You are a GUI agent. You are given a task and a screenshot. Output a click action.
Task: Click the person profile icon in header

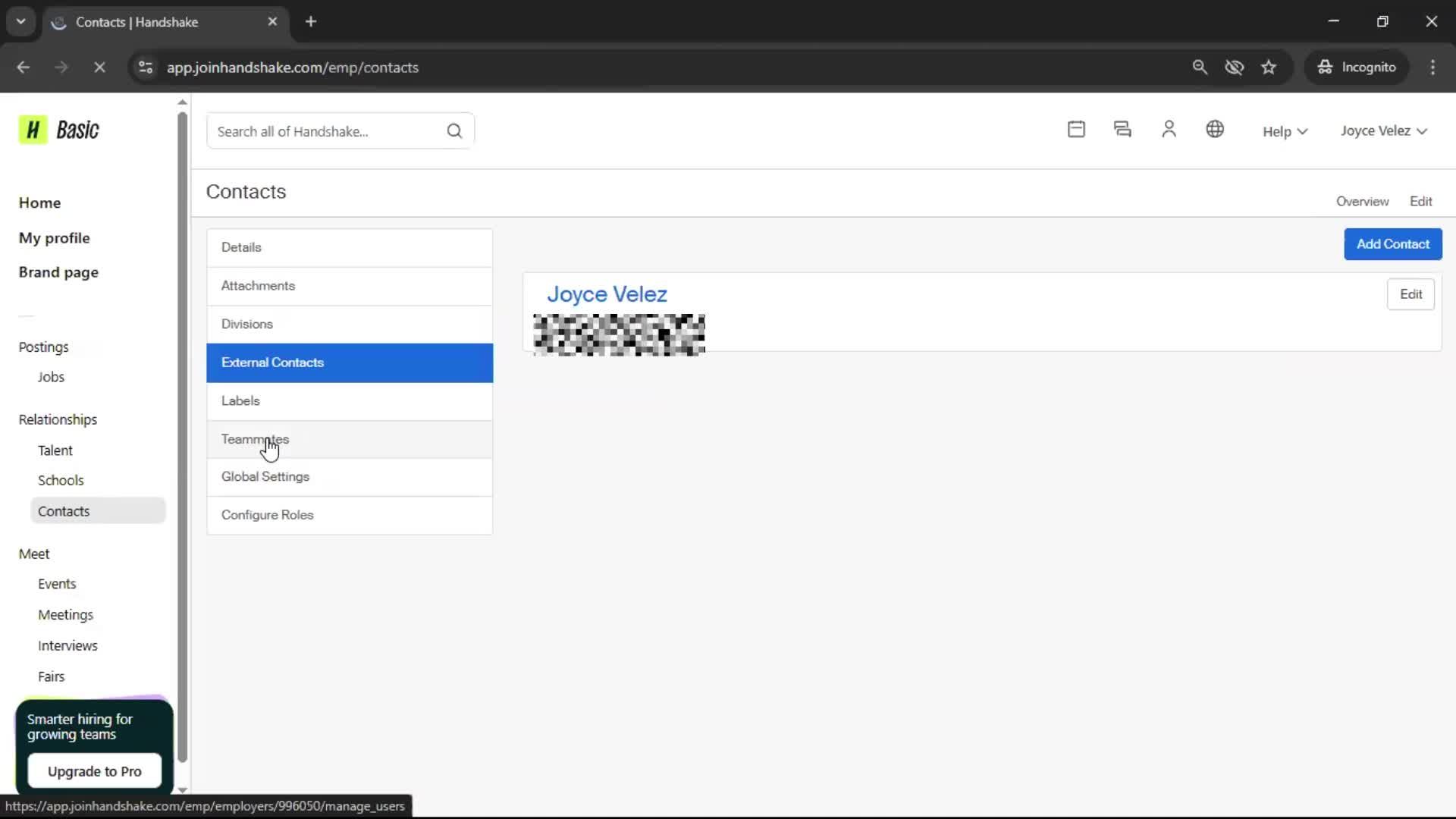click(1169, 130)
